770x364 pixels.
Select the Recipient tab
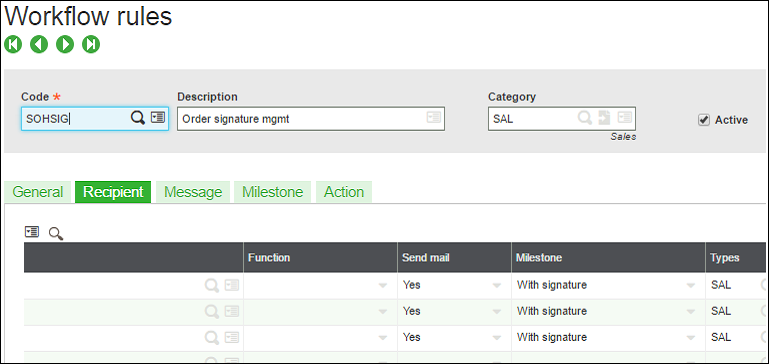pos(113,192)
